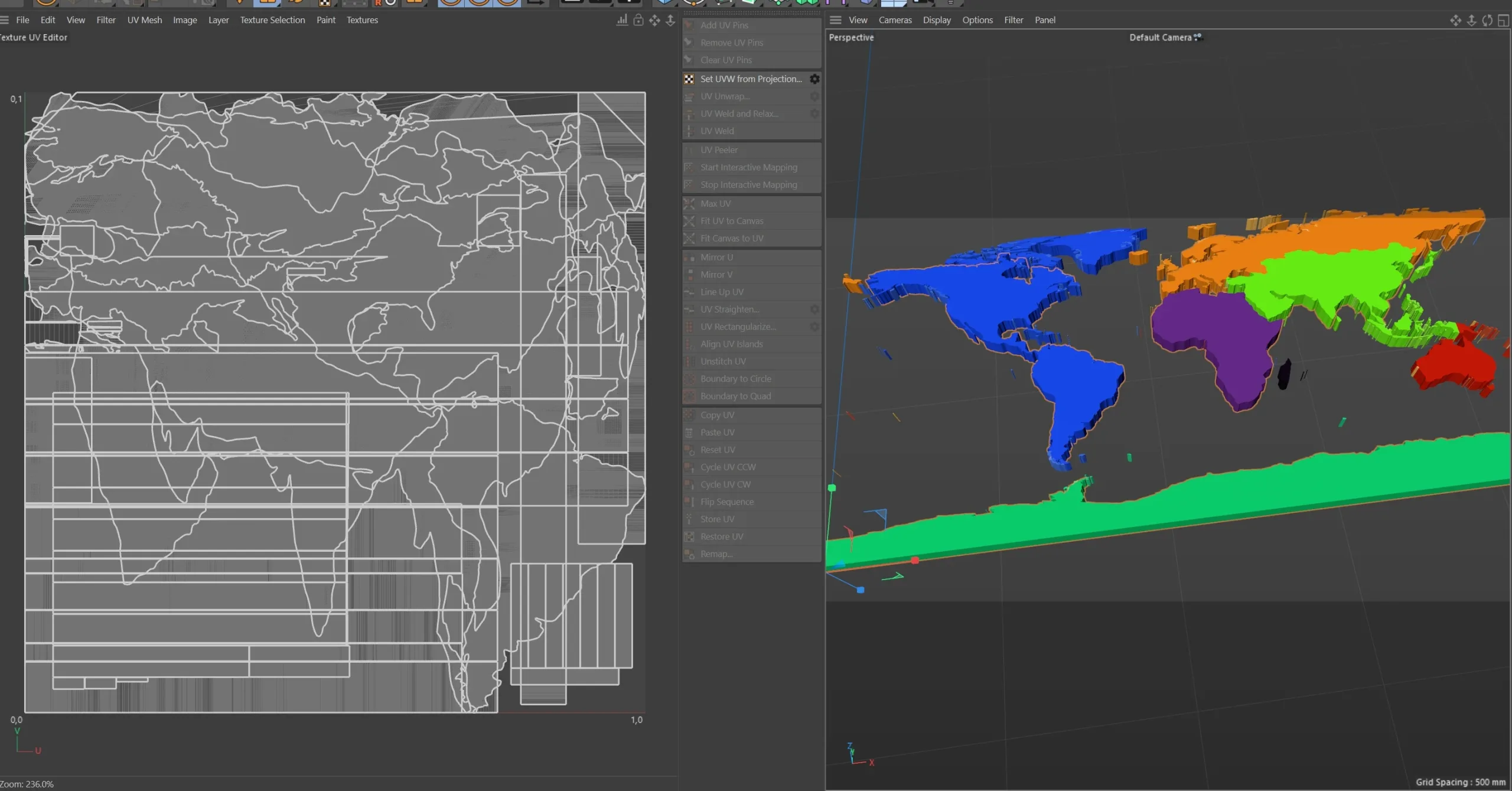Click the frame arrow icon beside UV editor lock
The image size is (1512, 791).
click(x=670, y=20)
